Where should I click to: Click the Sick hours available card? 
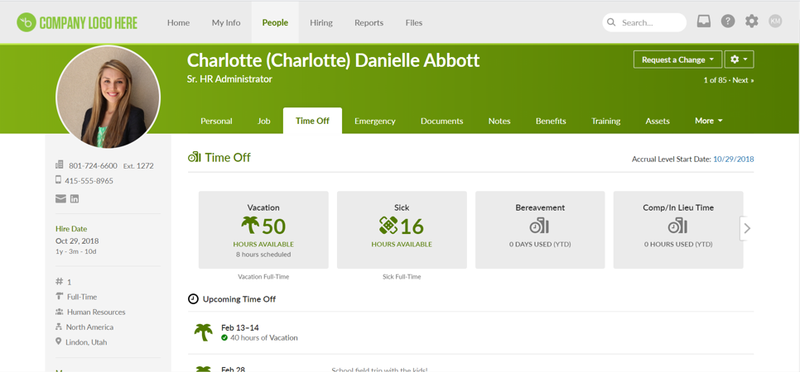[x=402, y=230]
